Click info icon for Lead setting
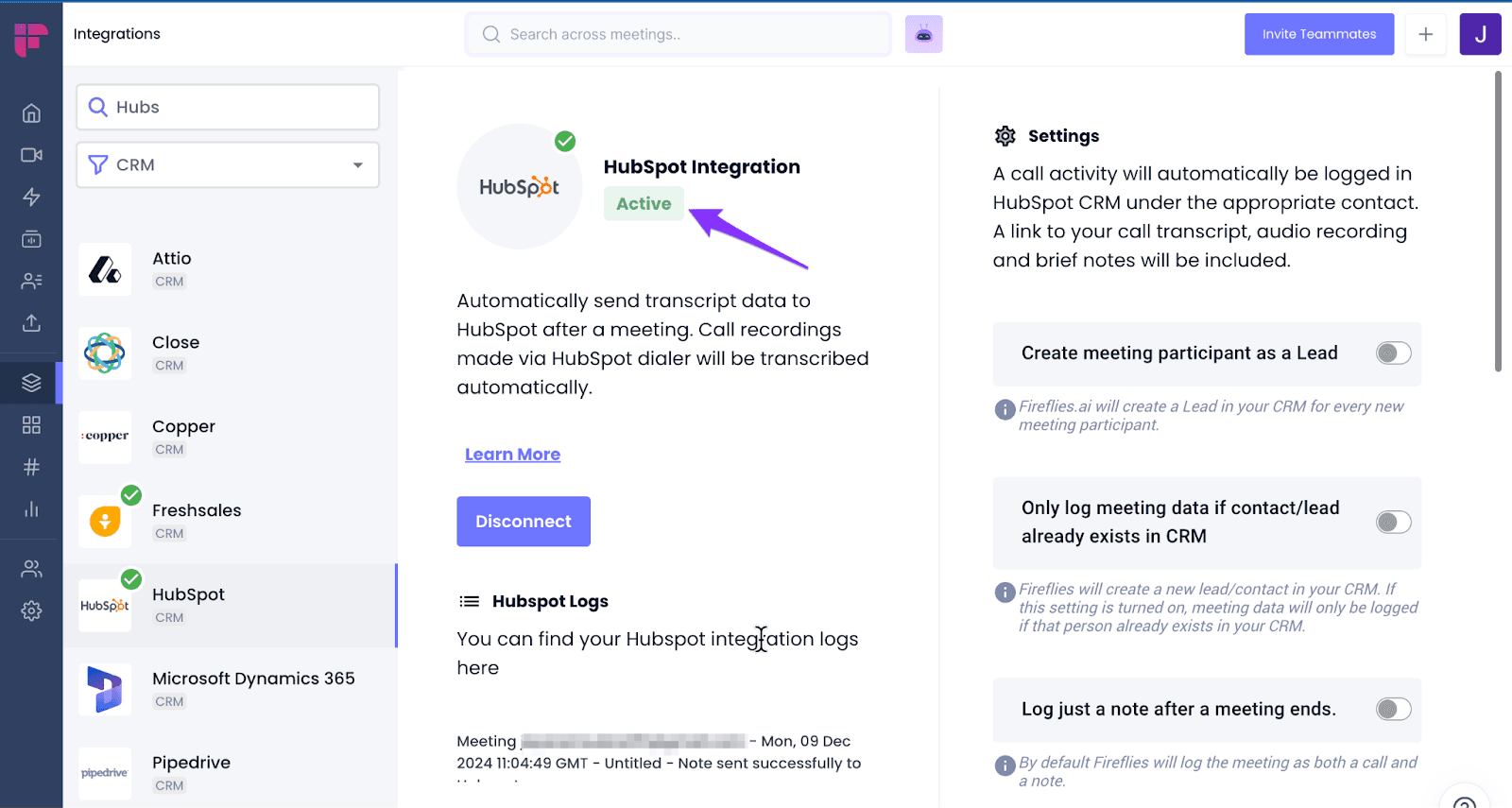1512x808 pixels. coord(1005,410)
